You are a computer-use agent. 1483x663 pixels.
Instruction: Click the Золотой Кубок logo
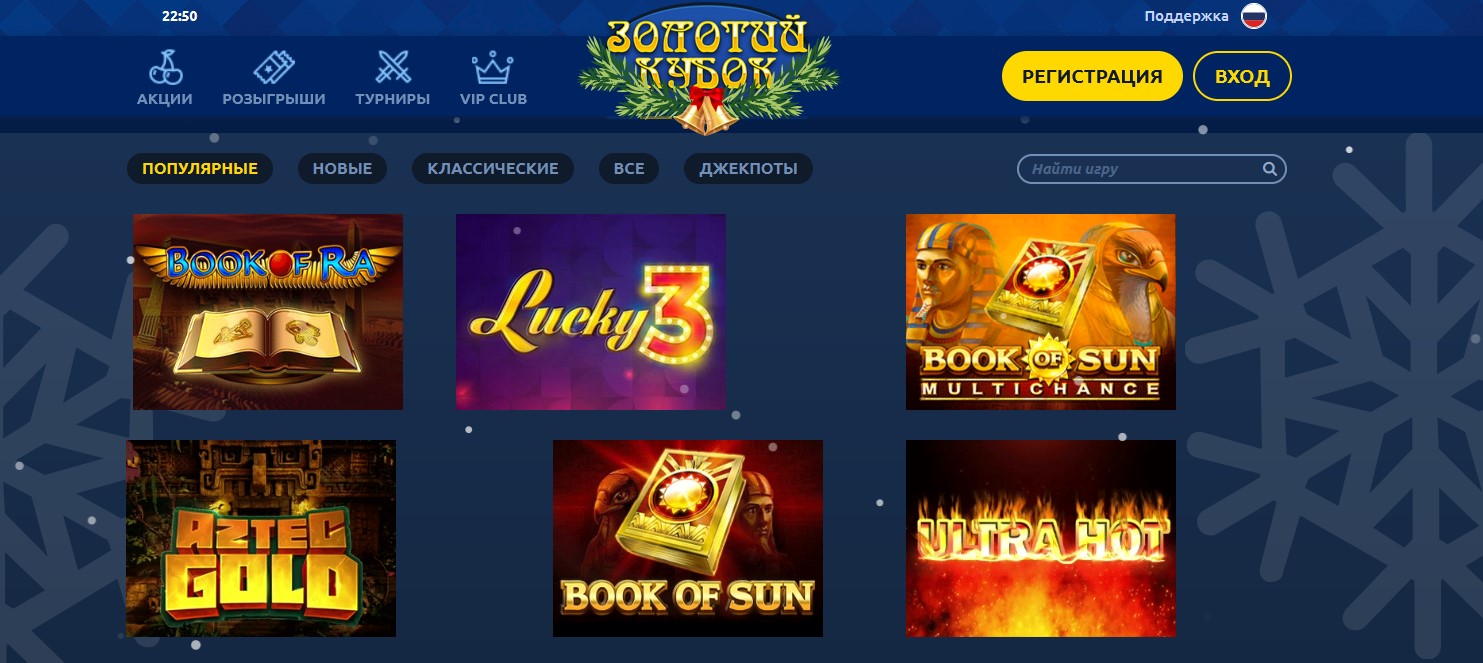coord(708,72)
